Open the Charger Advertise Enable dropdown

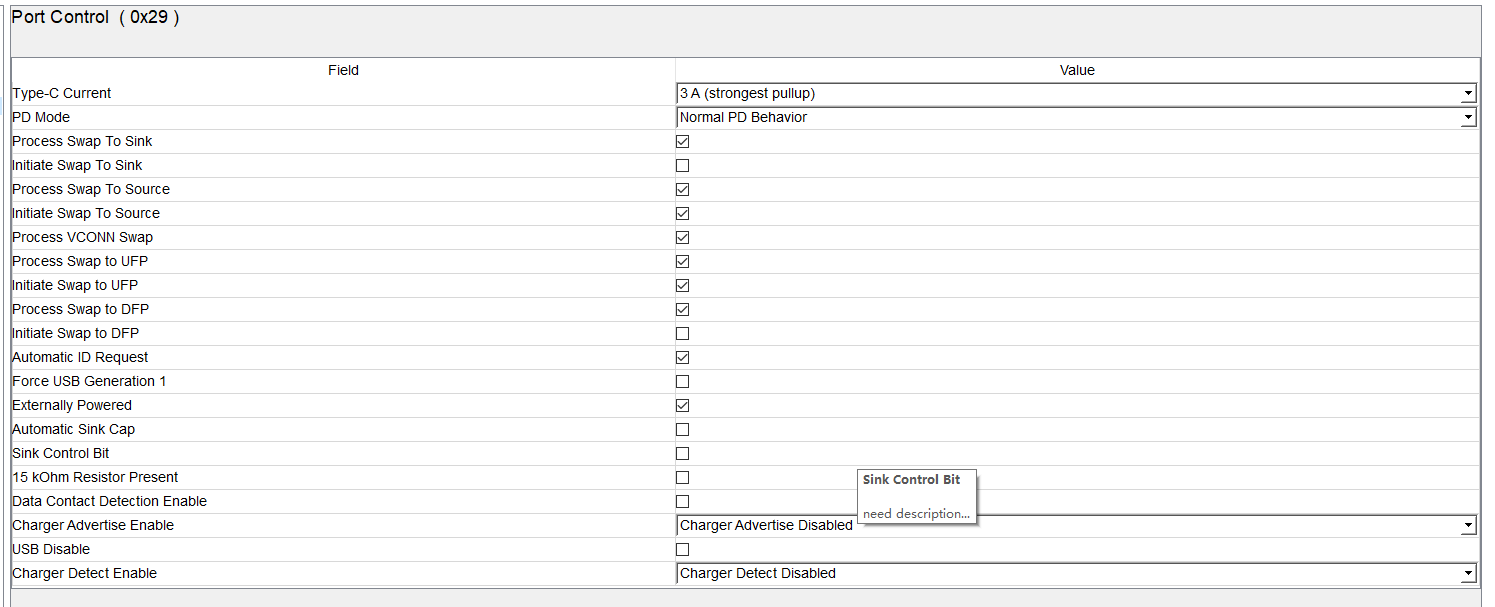(x=1075, y=525)
